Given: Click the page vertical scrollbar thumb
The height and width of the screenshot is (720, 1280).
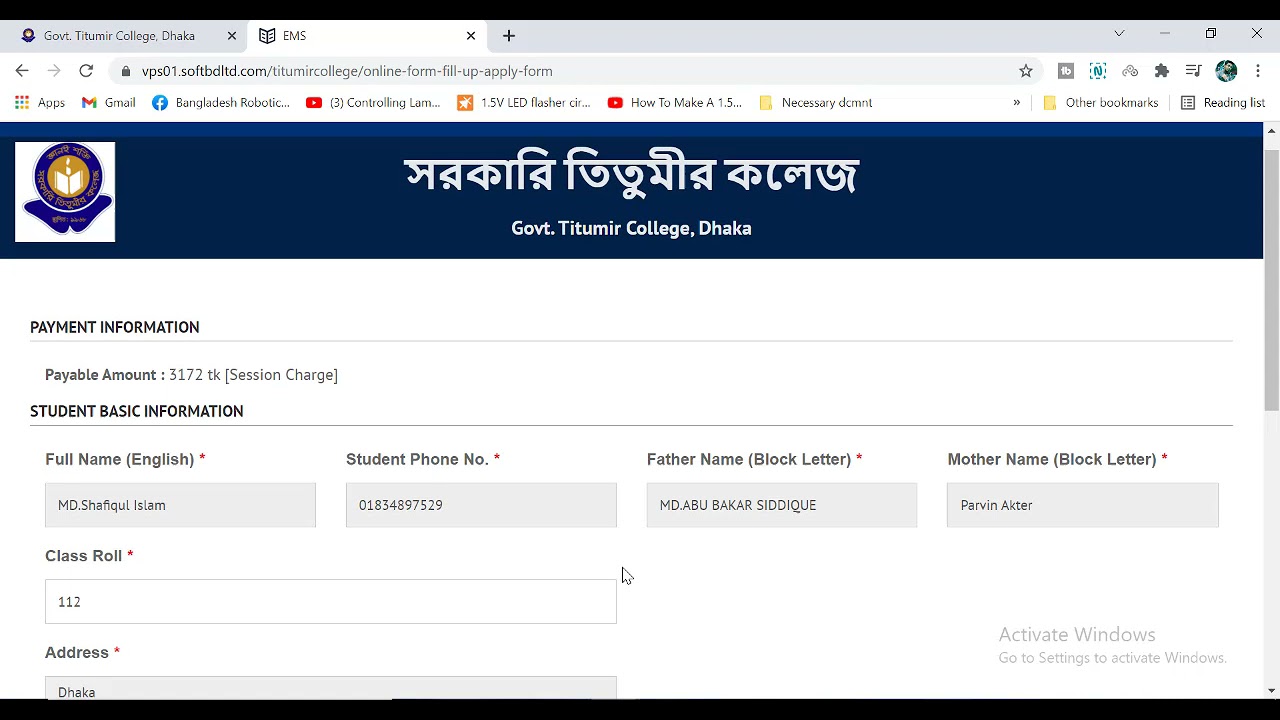Looking at the screenshot, I should point(1272,280).
